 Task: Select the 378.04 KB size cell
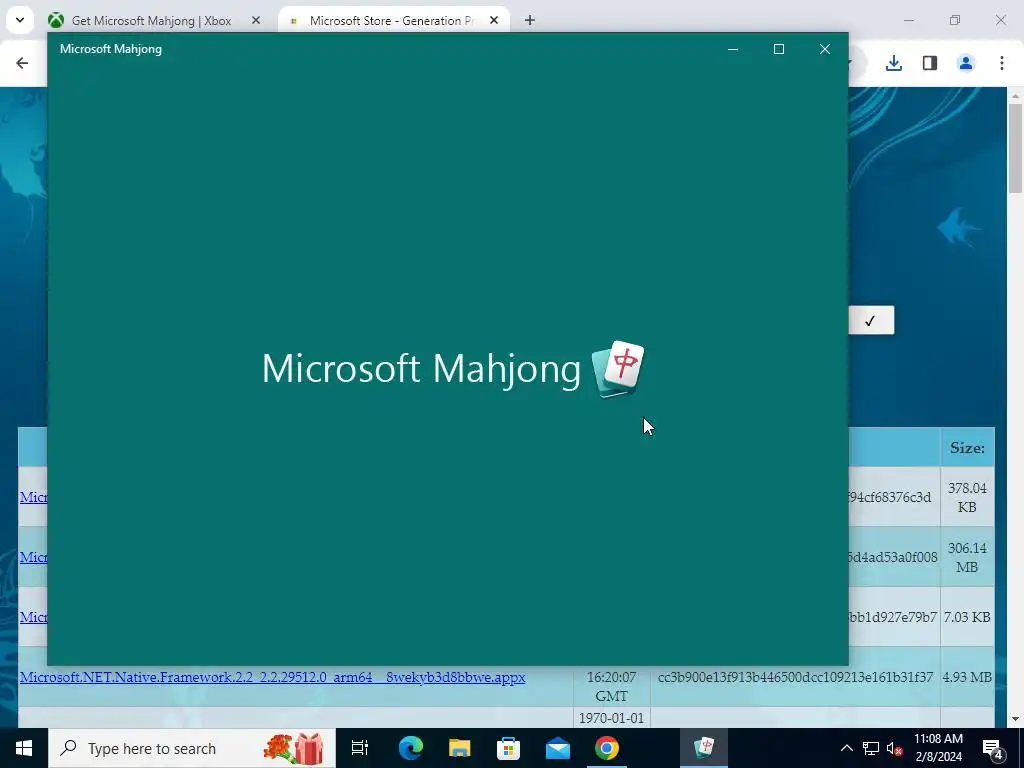click(967, 497)
